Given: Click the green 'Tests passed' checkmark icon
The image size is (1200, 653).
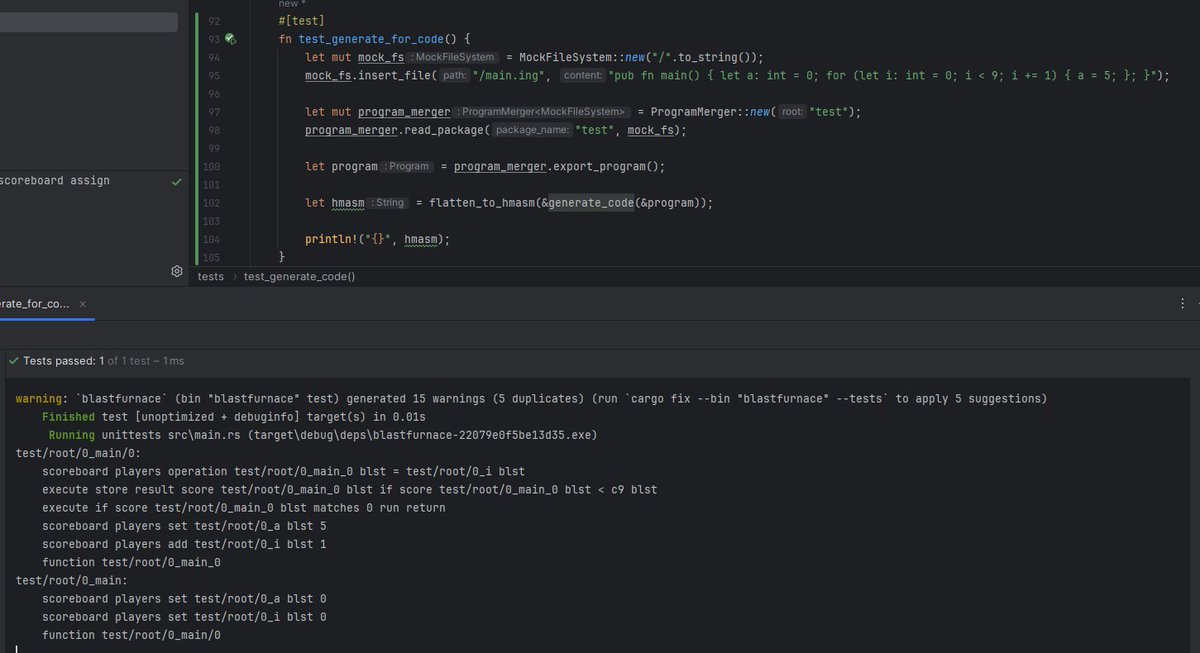Looking at the screenshot, I should coord(13,361).
